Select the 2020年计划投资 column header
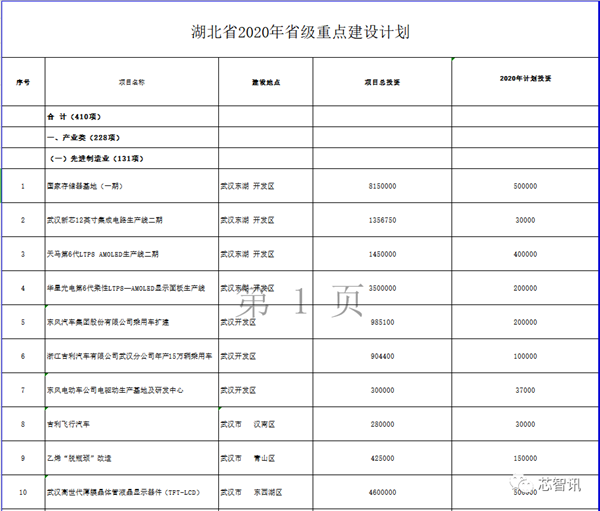The width and height of the screenshot is (600, 511). pos(525,78)
